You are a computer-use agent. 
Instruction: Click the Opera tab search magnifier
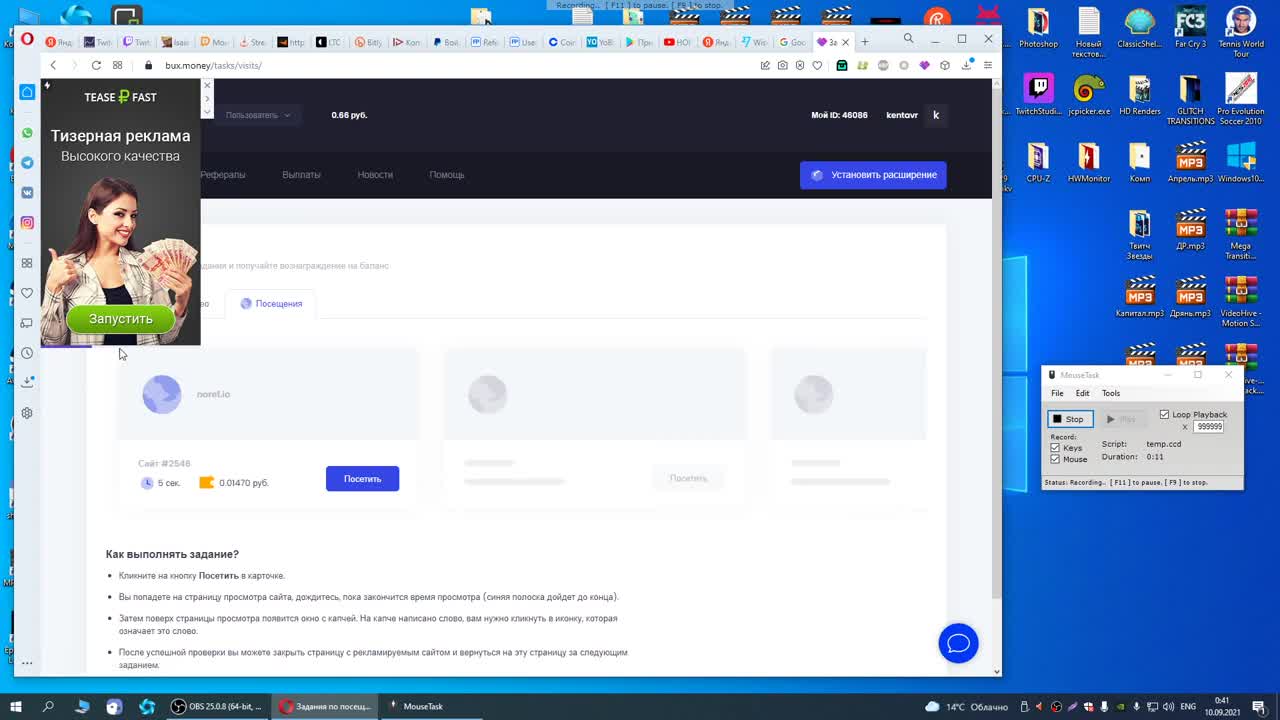click(908, 39)
